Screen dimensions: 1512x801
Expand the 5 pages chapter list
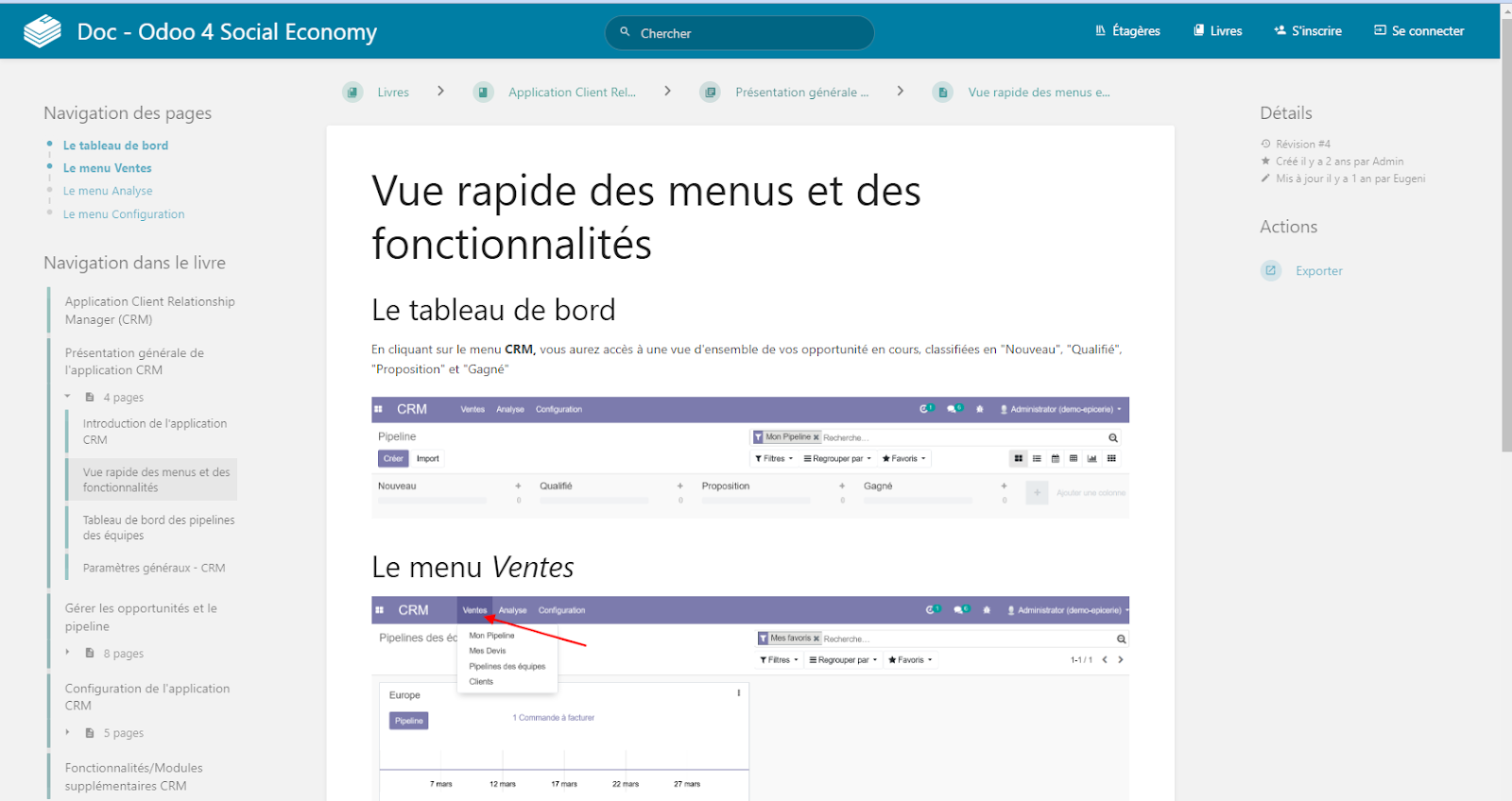pyautogui.click(x=68, y=732)
